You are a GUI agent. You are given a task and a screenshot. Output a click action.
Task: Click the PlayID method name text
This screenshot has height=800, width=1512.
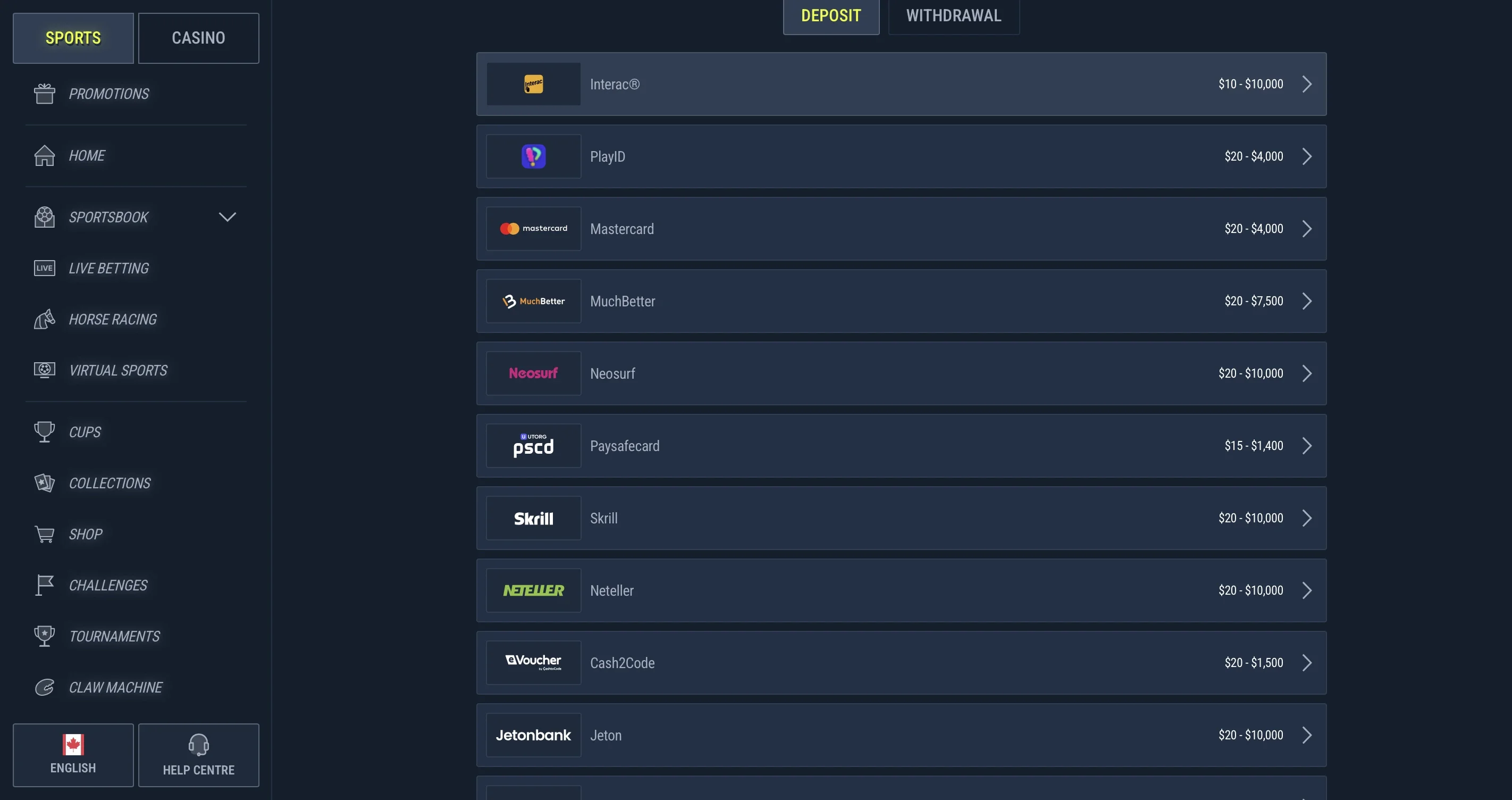click(608, 157)
